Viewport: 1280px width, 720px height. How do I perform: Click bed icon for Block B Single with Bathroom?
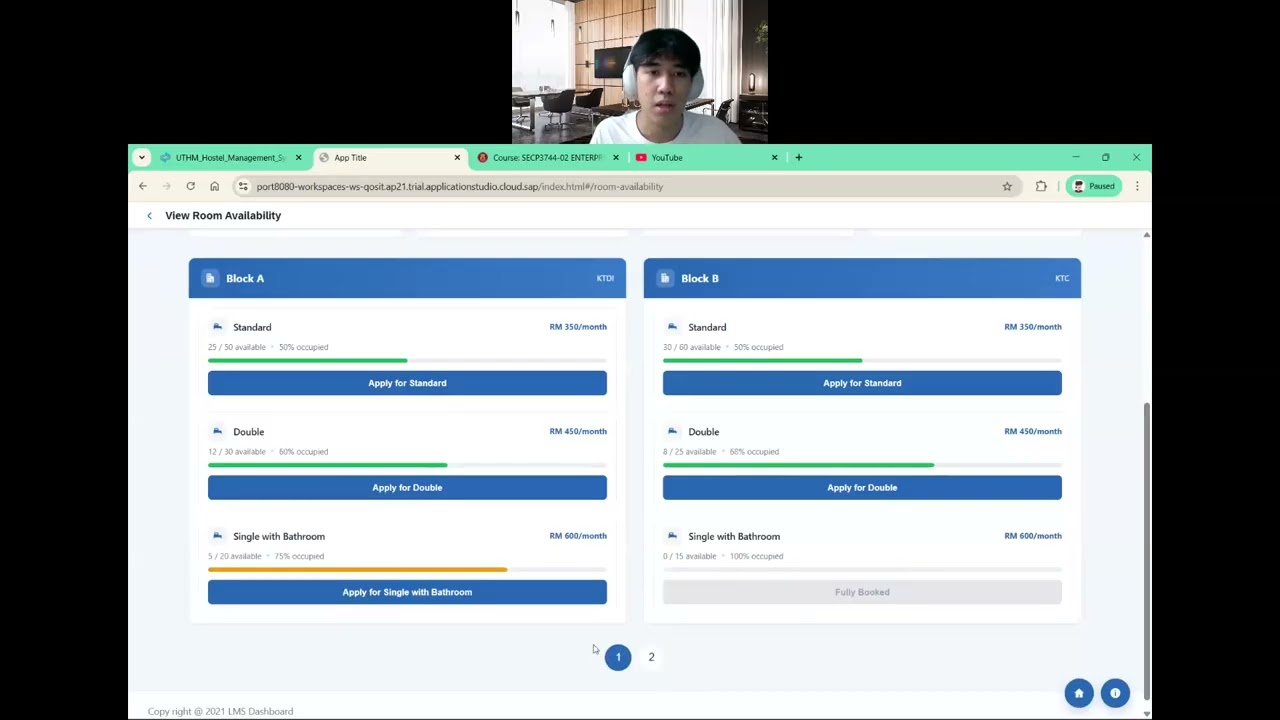click(x=672, y=535)
